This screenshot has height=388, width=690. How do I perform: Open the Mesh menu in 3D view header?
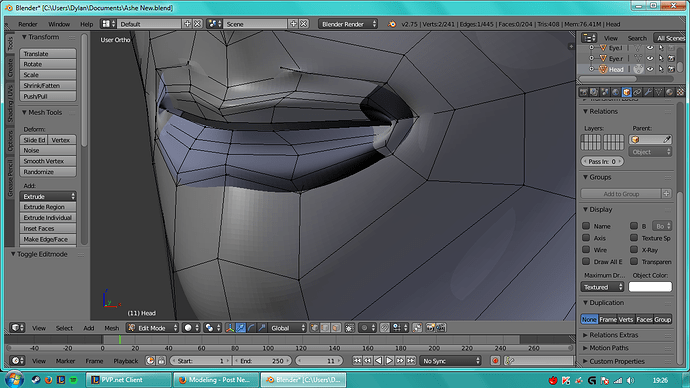pyautogui.click(x=111, y=328)
